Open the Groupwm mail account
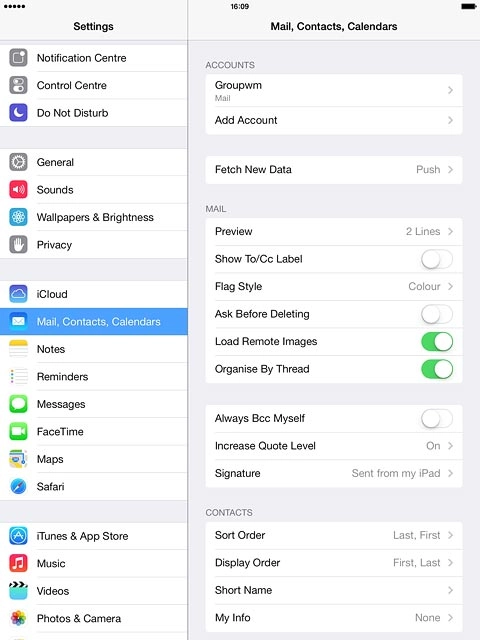 pyautogui.click(x=334, y=90)
